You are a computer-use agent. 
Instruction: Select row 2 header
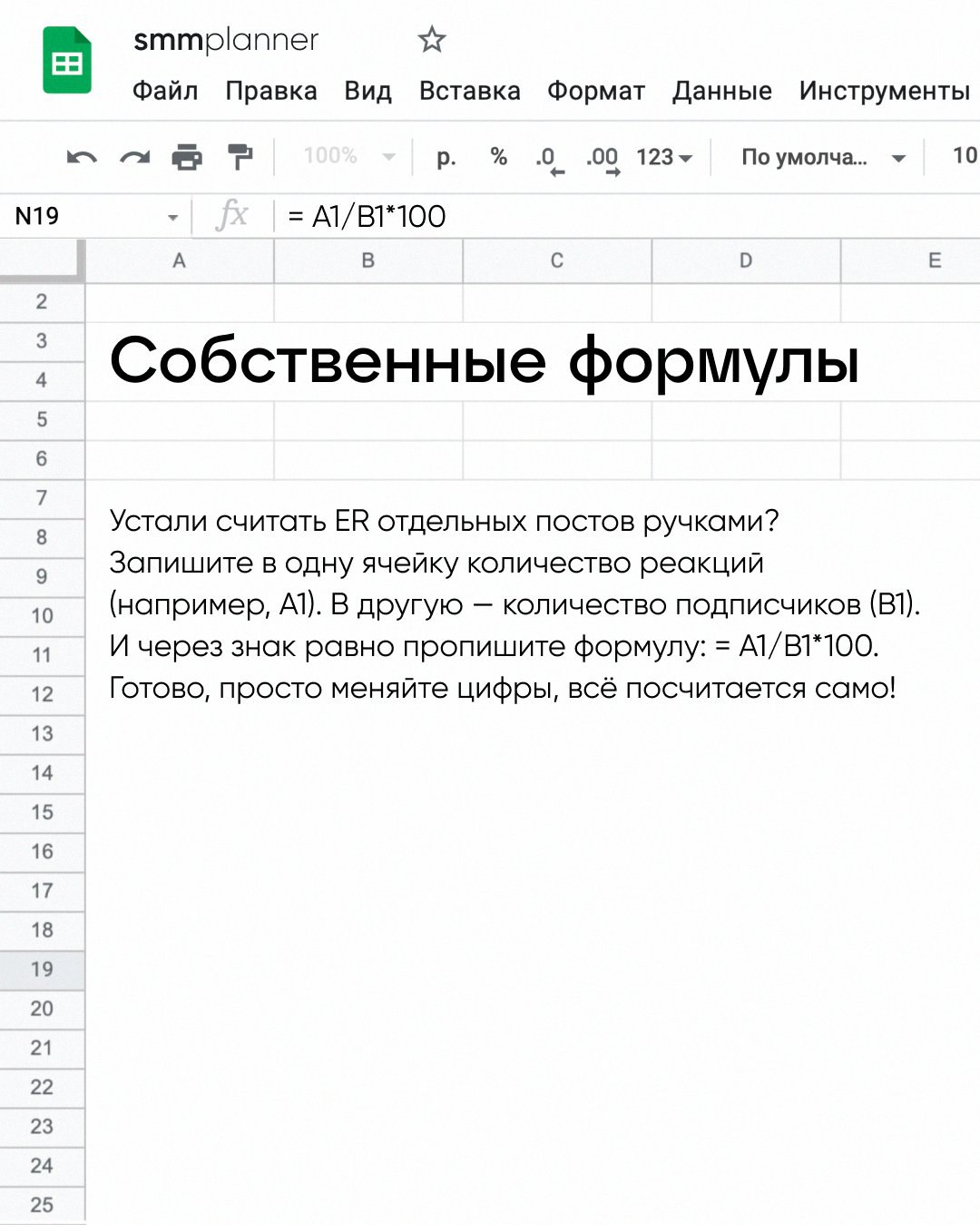coord(42,302)
